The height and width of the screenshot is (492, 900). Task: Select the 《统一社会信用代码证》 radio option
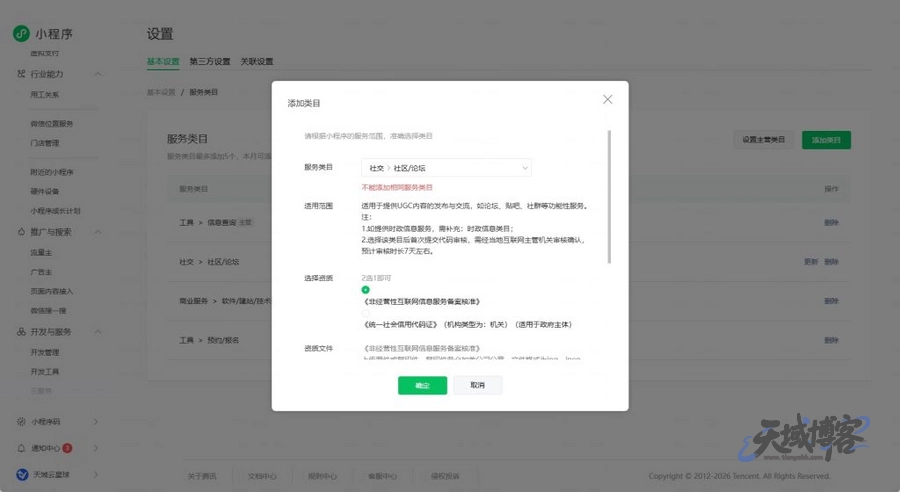(x=366, y=313)
